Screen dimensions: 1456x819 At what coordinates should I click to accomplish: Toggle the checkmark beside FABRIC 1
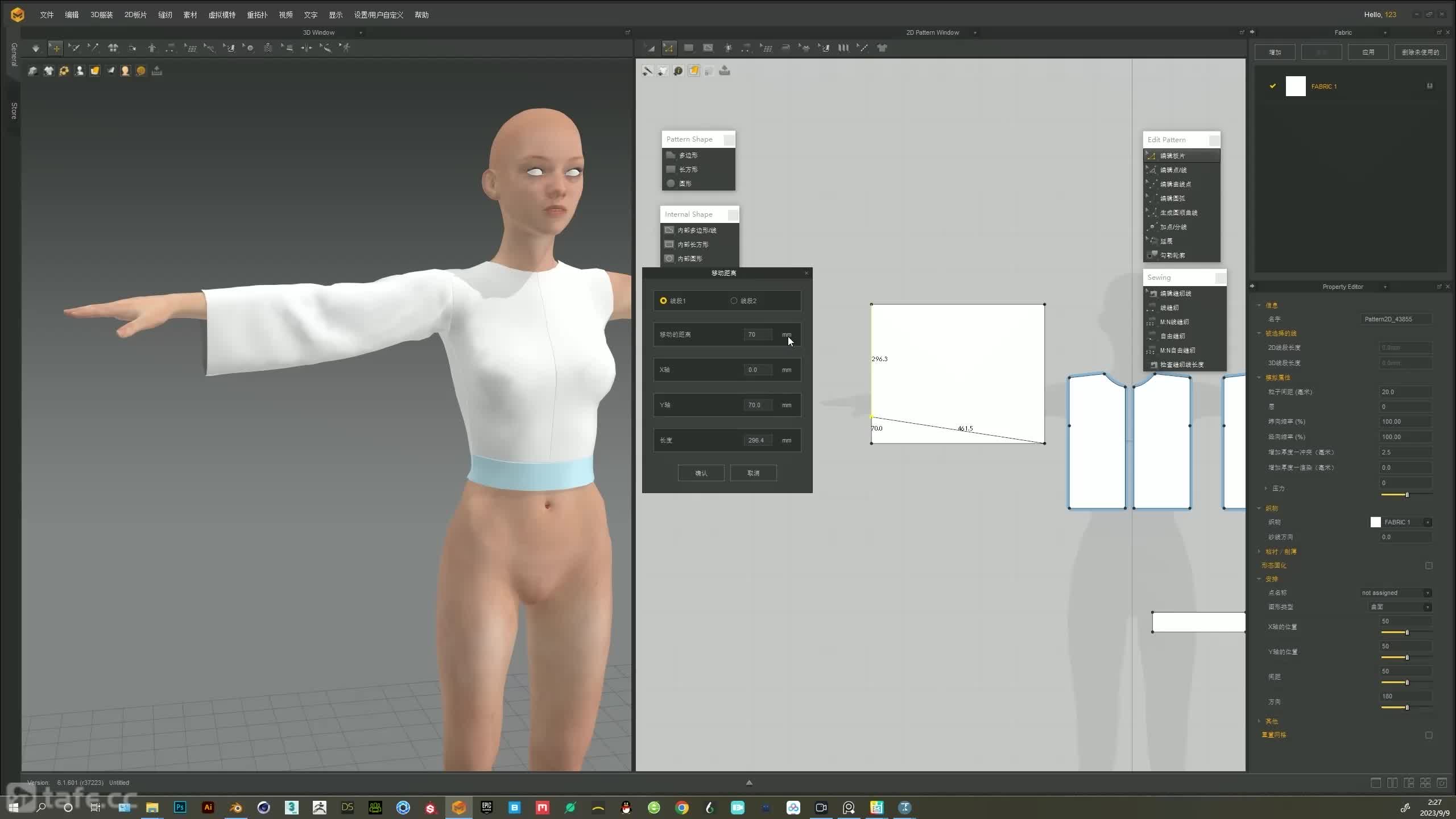(1273, 86)
